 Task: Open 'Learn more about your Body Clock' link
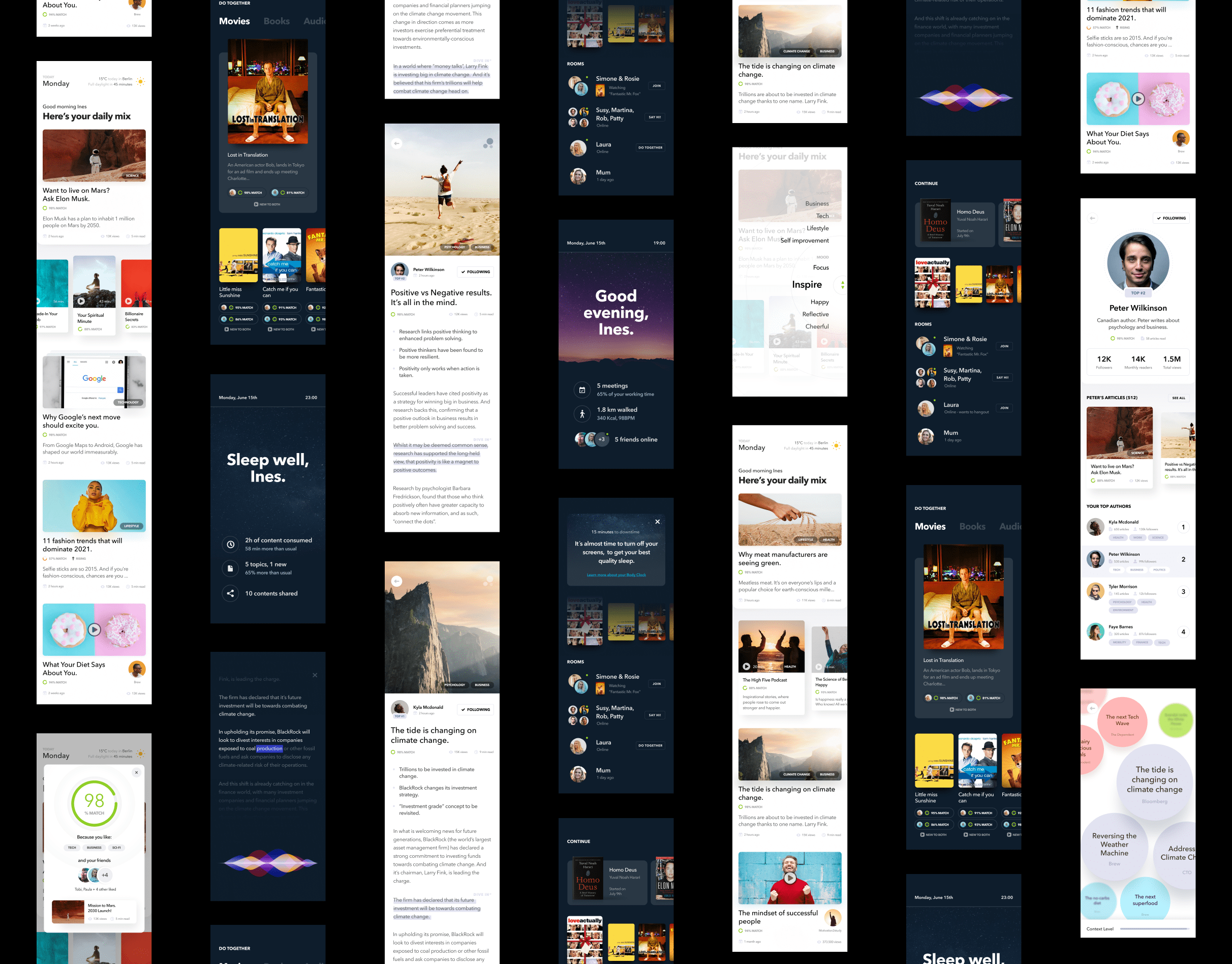click(x=616, y=575)
